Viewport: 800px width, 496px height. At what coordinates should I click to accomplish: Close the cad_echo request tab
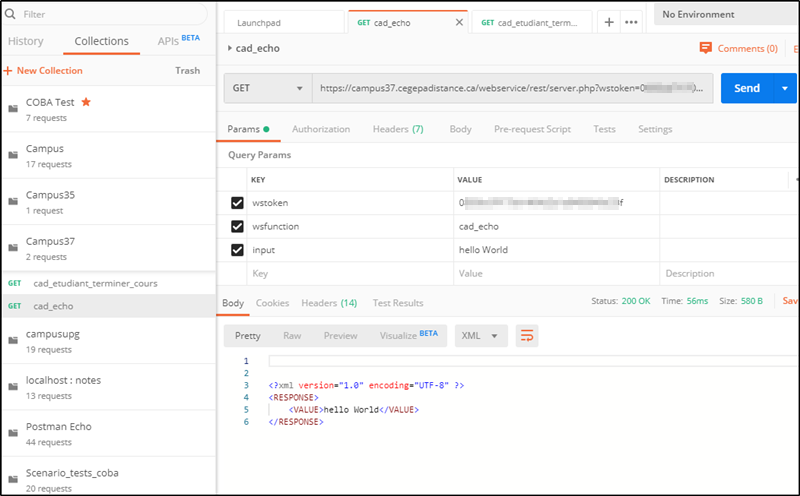point(459,22)
